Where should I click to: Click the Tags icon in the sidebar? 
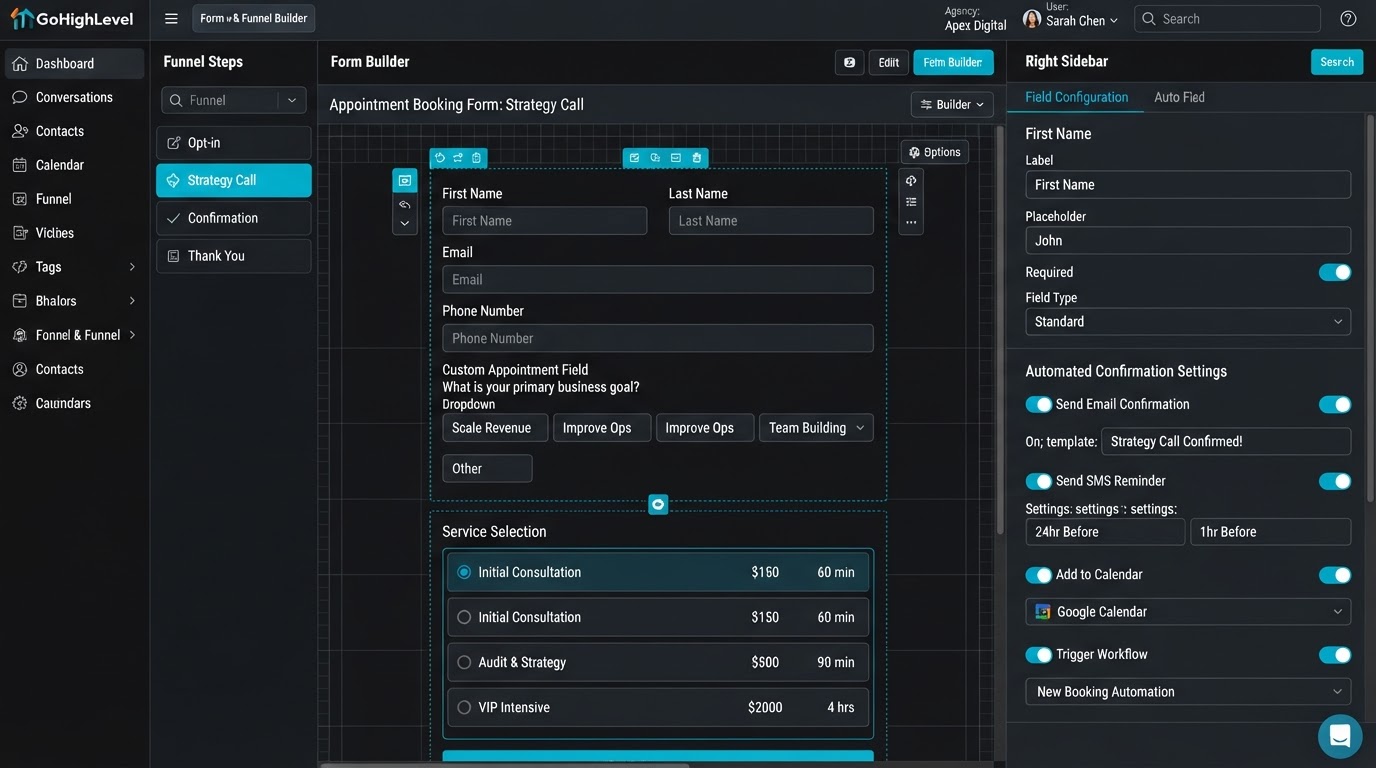pos(19,267)
